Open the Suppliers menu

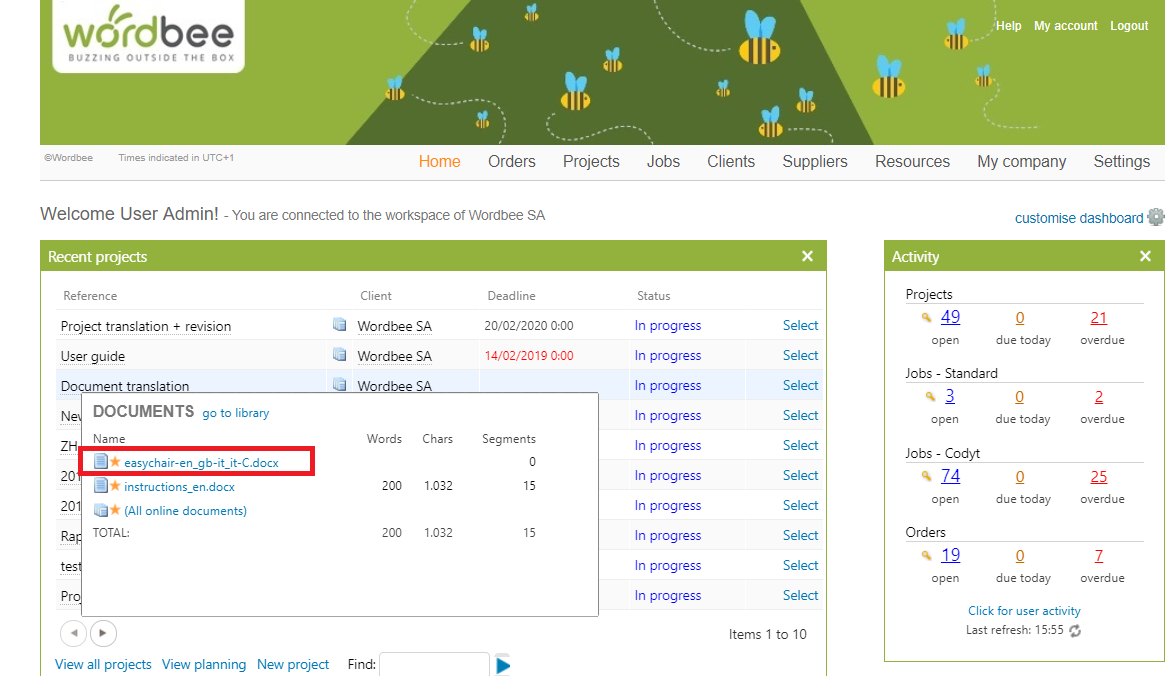point(814,161)
